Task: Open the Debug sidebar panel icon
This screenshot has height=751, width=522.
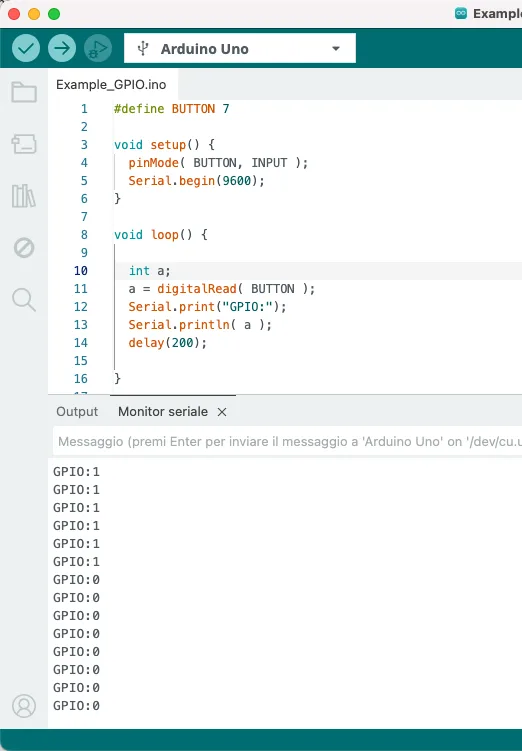Action: pos(24,248)
